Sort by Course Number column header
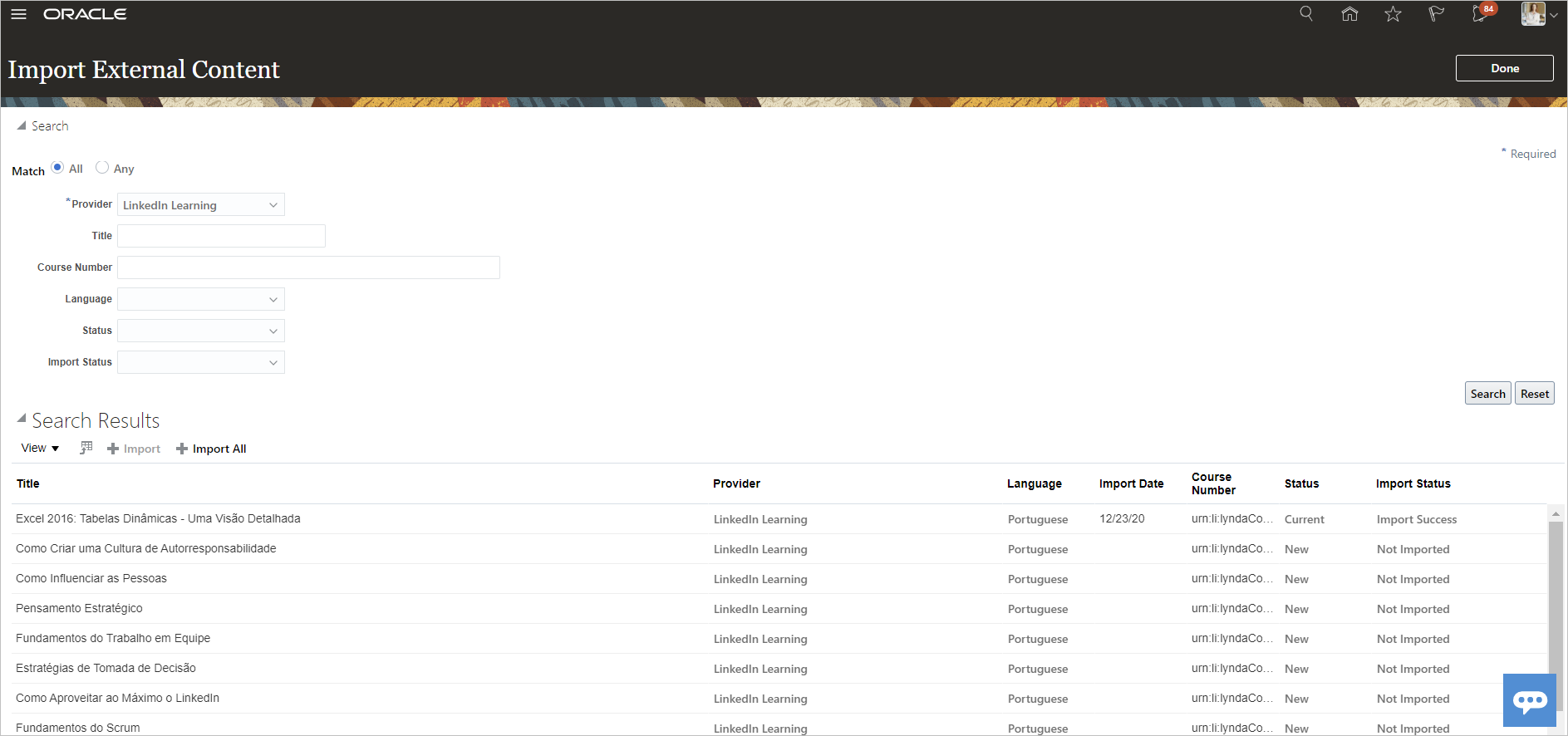This screenshot has height=736, width=1568. [x=1213, y=483]
